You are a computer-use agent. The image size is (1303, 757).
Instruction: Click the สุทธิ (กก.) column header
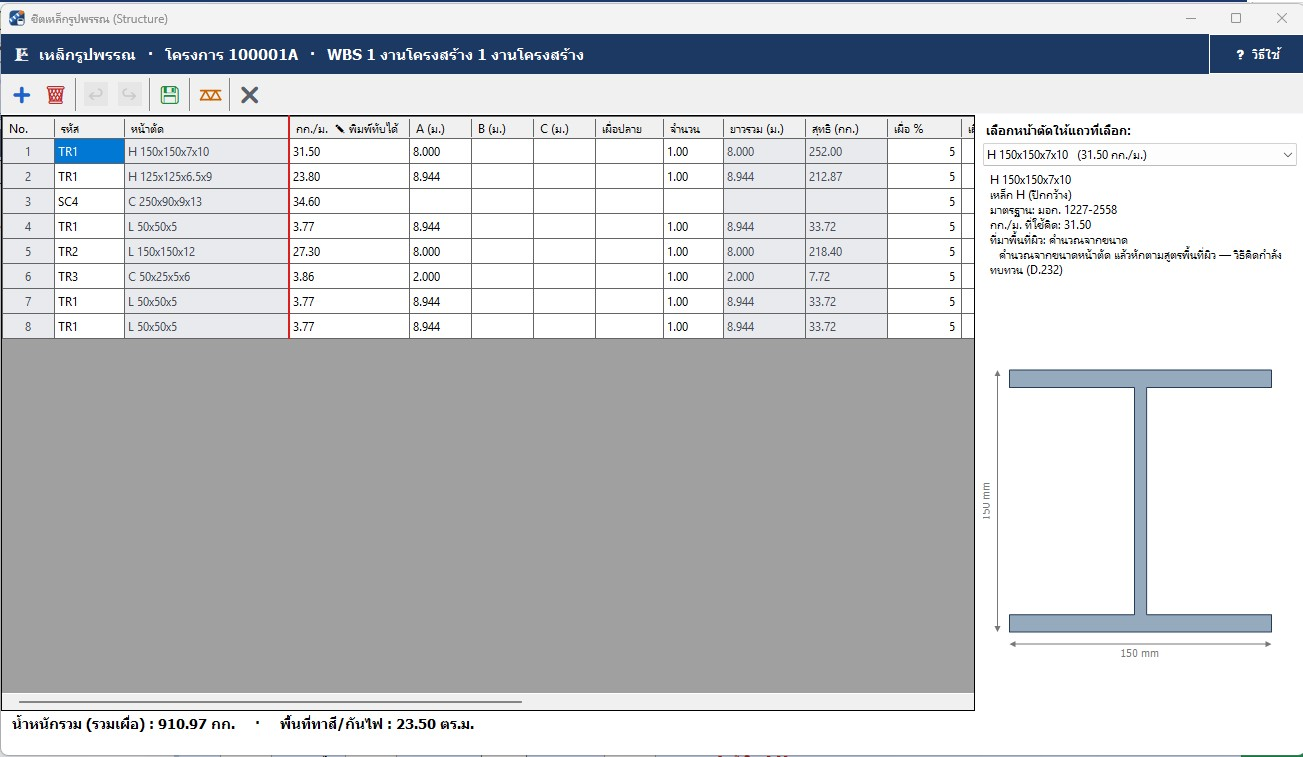pos(846,128)
